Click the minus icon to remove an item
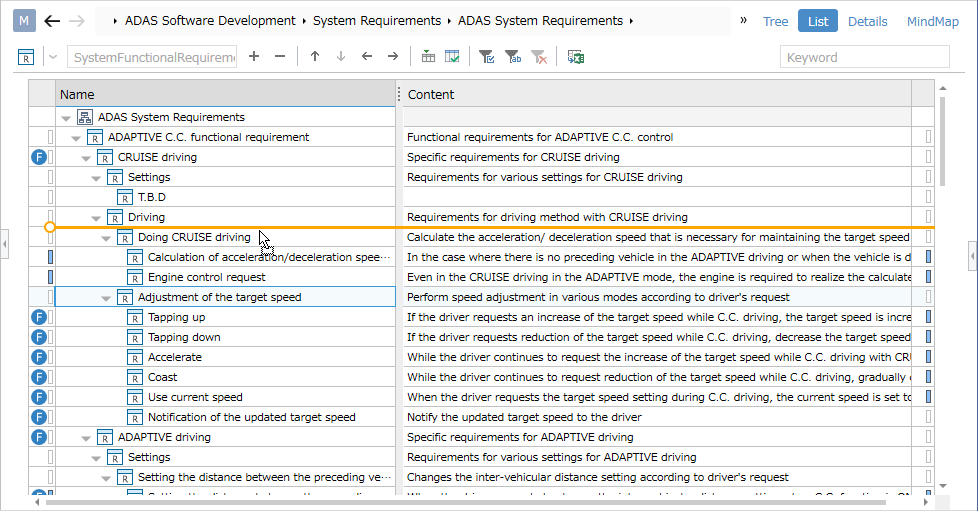 [280, 57]
